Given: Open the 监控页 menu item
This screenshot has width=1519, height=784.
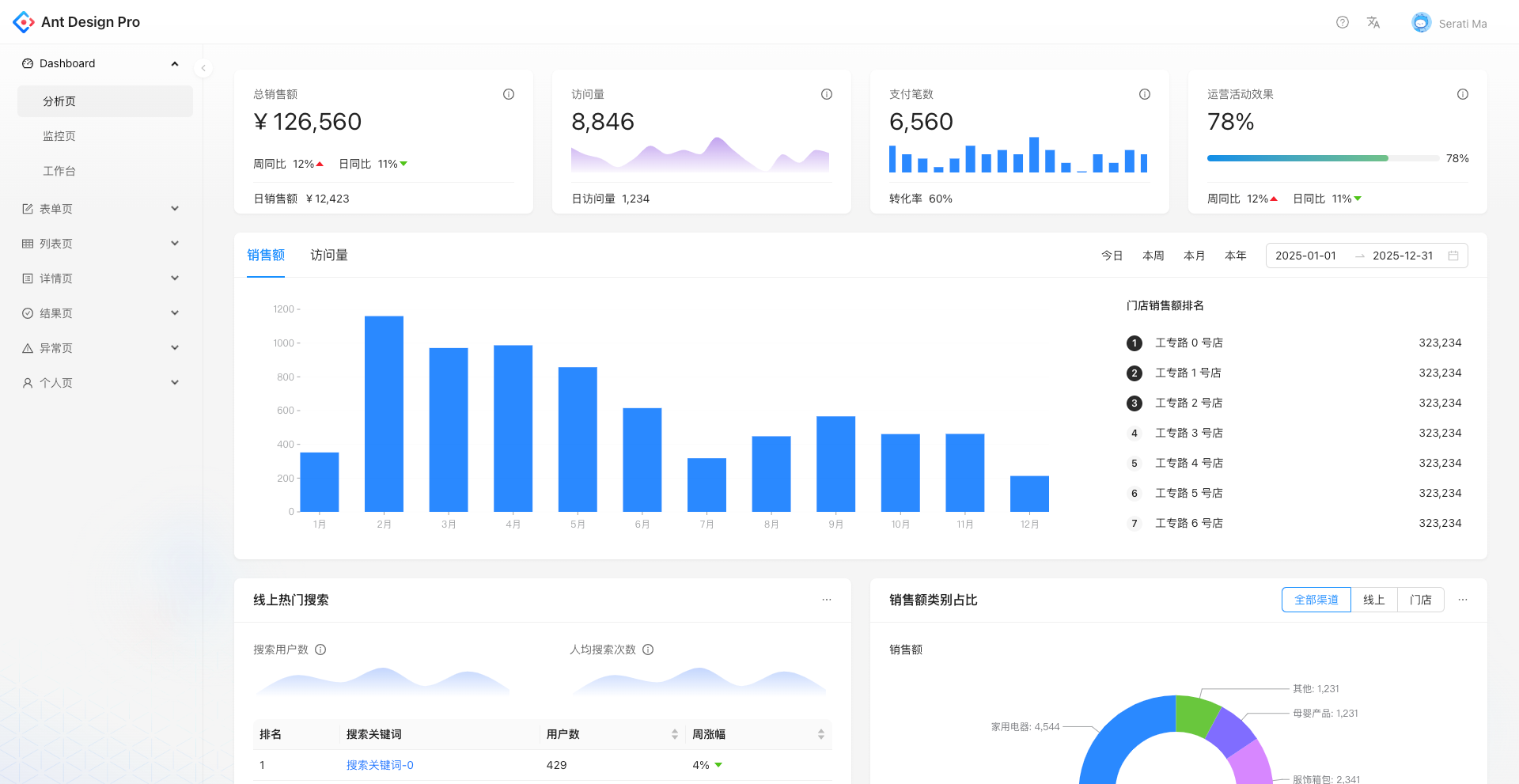Looking at the screenshot, I should point(105,136).
